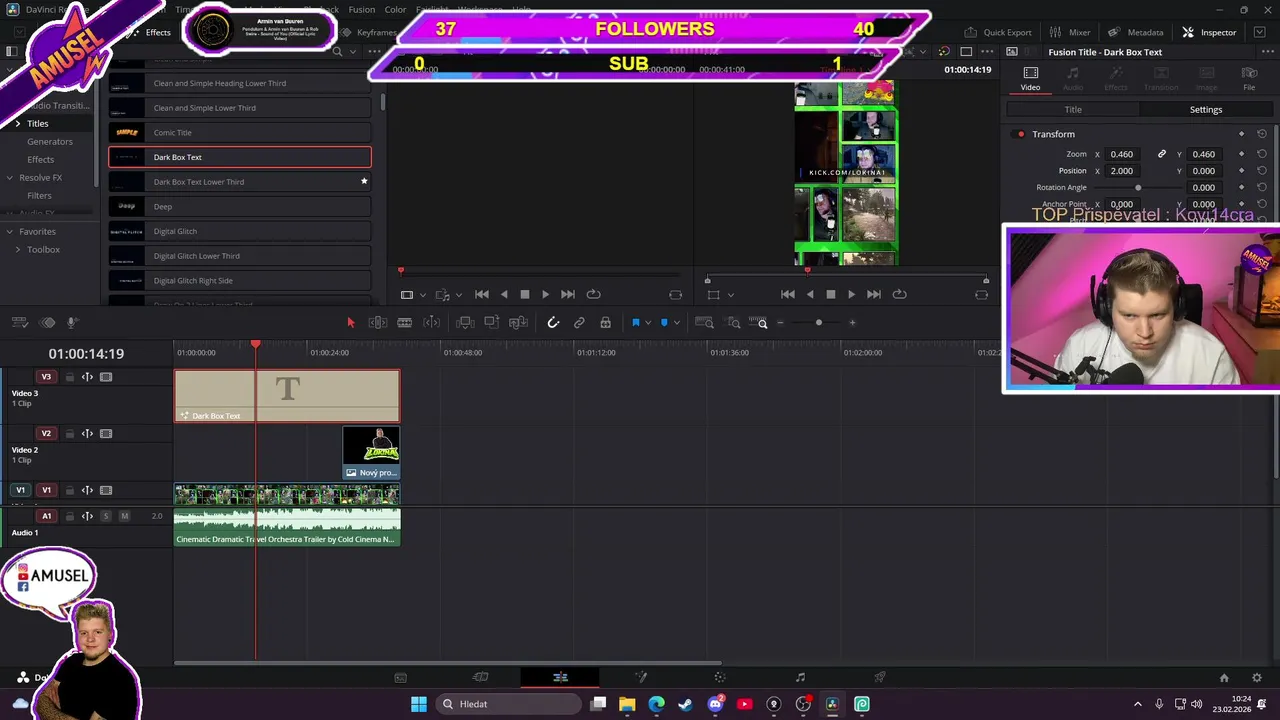The height and width of the screenshot is (720, 1280).
Task: Switch to the Settings tab in Inspector
Action: point(1205,109)
